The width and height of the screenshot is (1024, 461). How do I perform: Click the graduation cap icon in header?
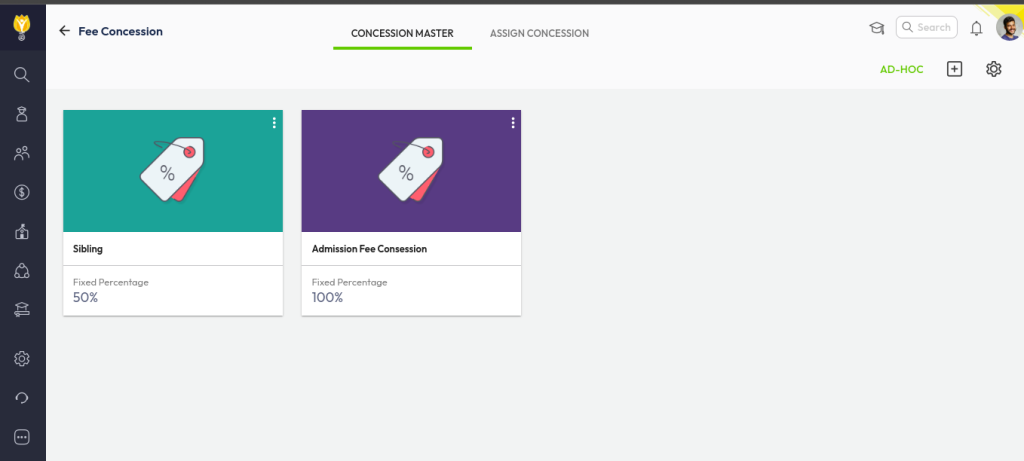click(877, 28)
